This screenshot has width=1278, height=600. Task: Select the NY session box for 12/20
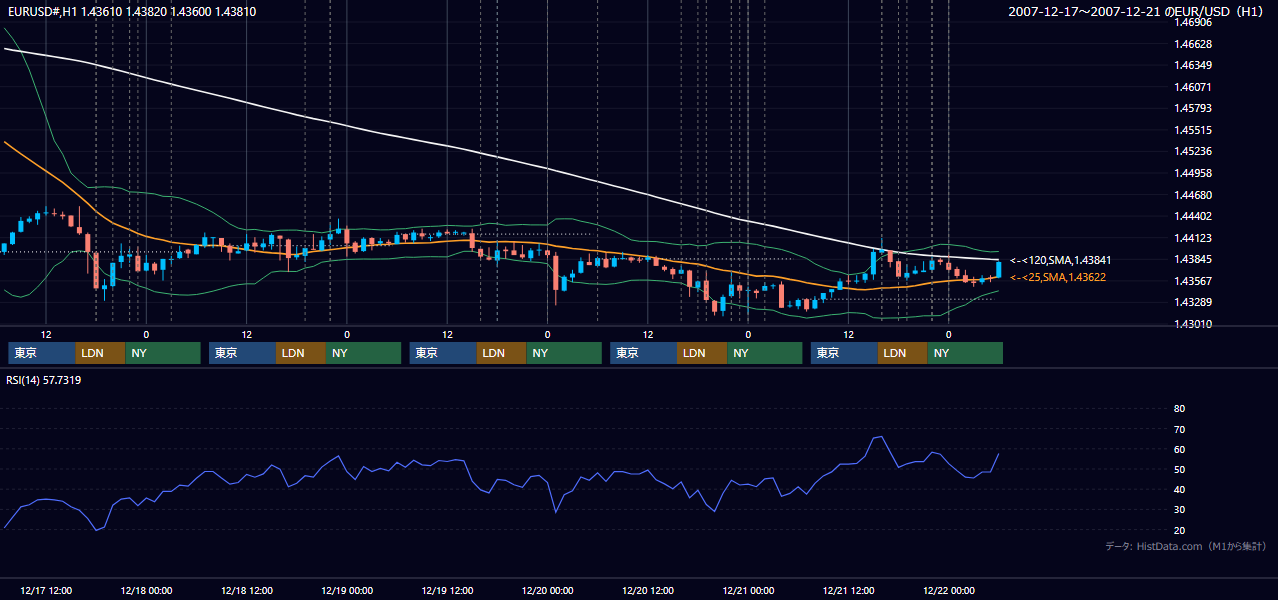[x=765, y=353]
